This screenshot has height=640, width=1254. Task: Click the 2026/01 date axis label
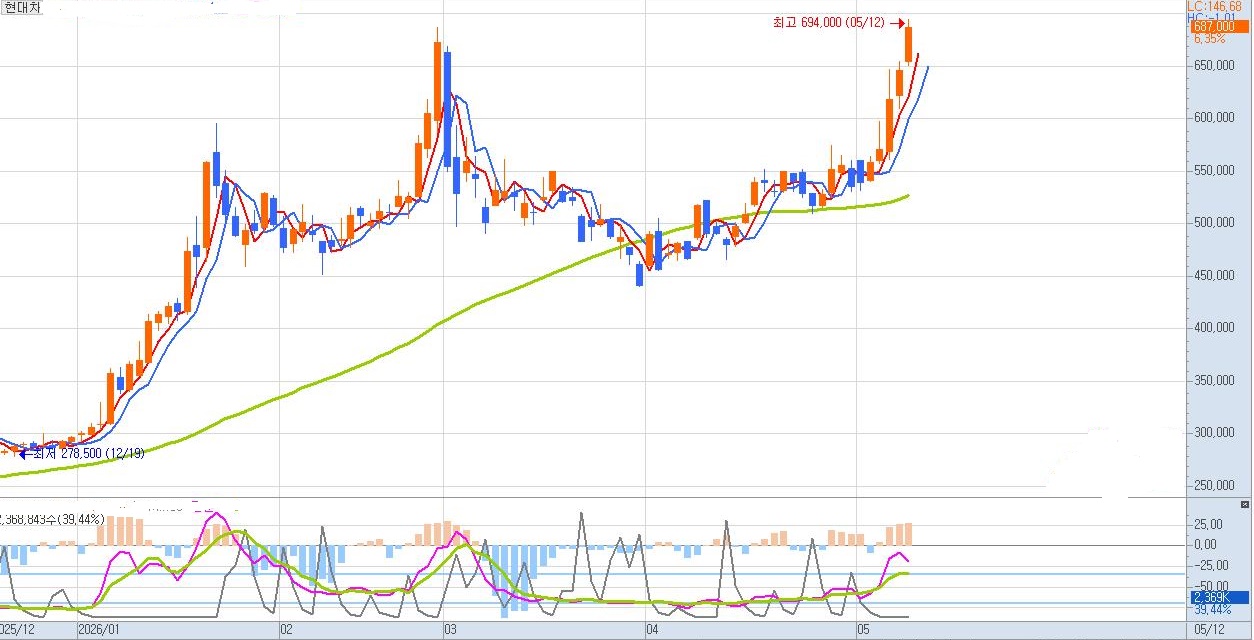[99, 631]
